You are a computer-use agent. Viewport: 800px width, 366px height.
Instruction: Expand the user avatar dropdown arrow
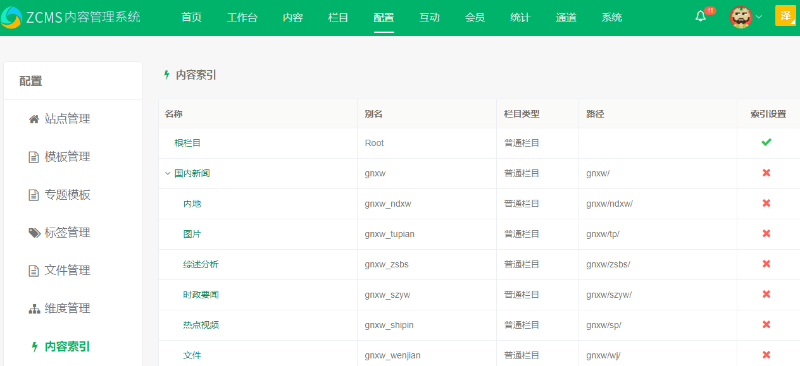pyautogui.click(x=759, y=17)
